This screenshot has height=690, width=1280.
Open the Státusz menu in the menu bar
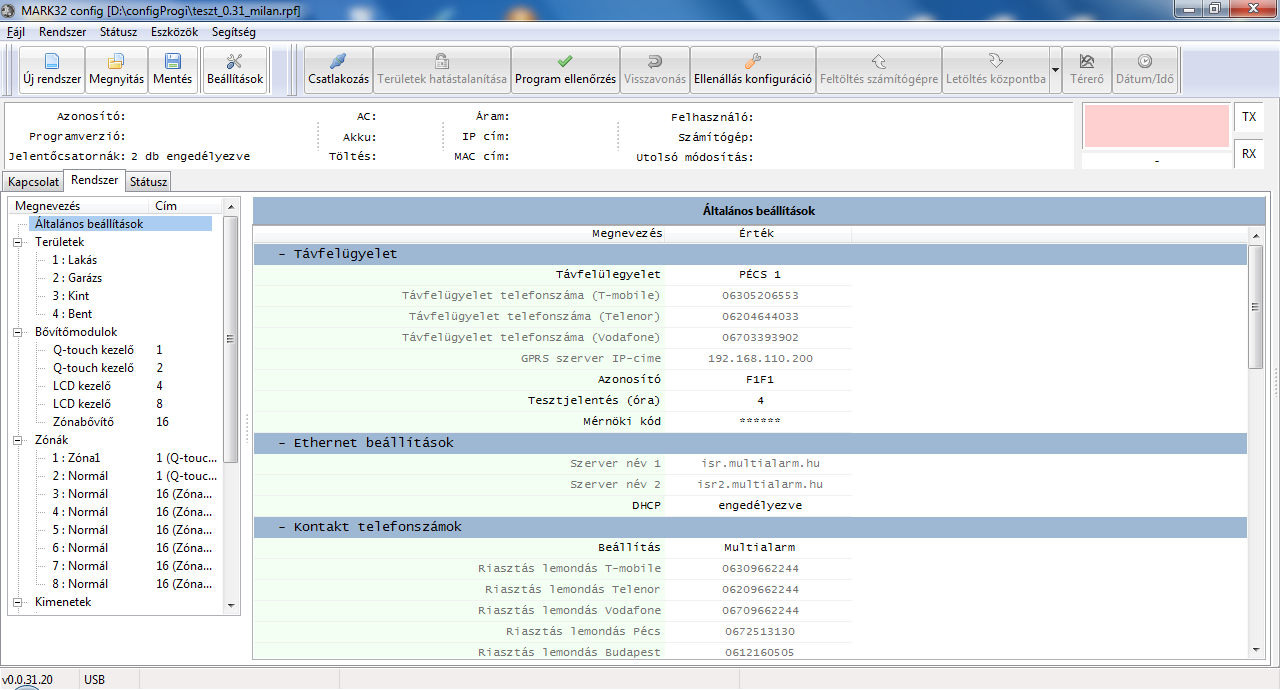tap(118, 32)
